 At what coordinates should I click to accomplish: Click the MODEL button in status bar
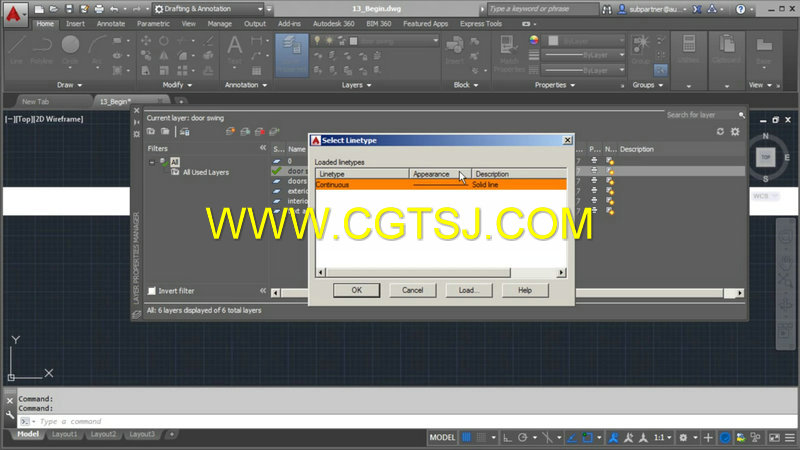point(442,438)
